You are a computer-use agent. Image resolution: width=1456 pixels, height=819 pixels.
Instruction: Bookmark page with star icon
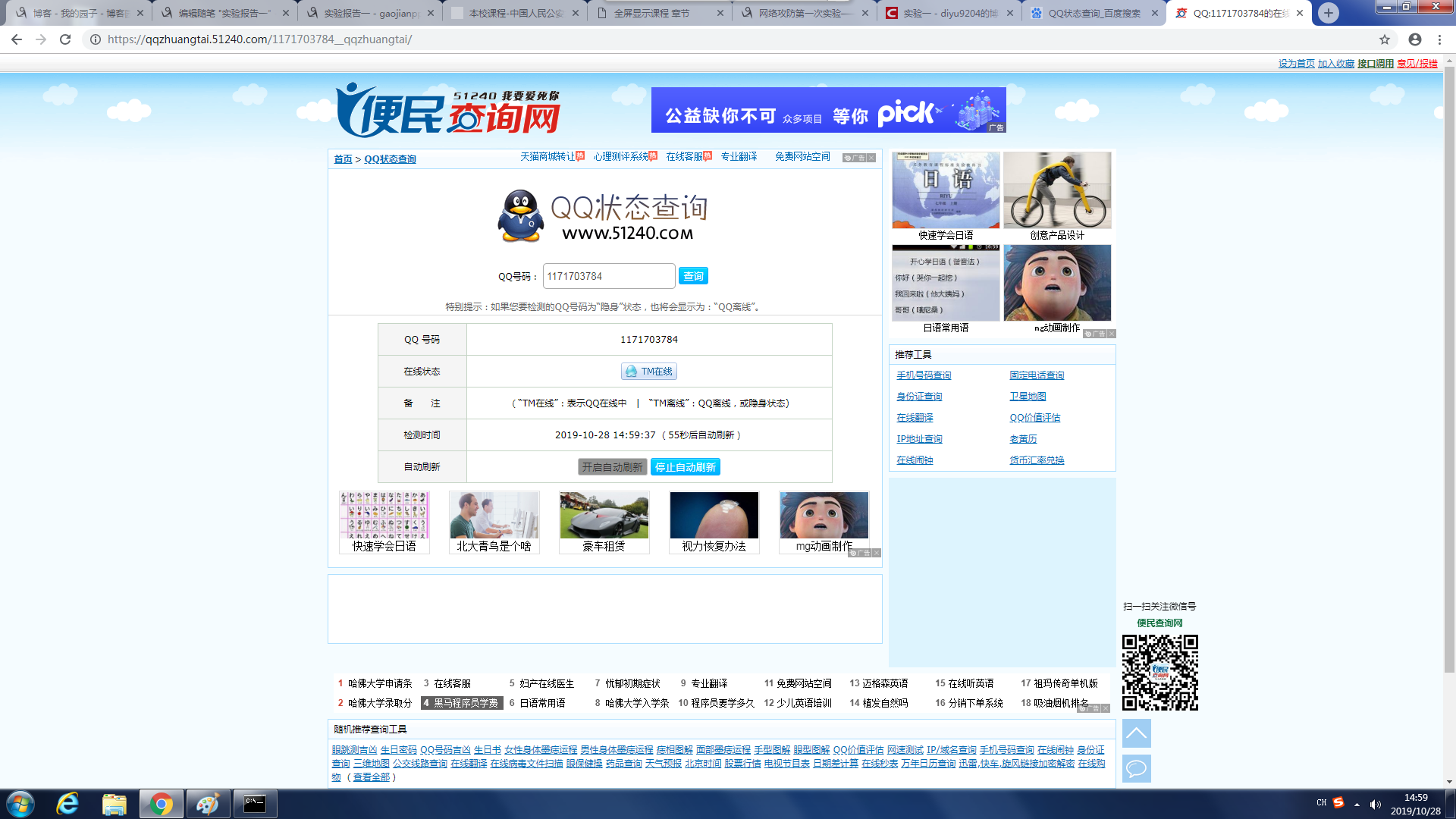(x=1385, y=39)
